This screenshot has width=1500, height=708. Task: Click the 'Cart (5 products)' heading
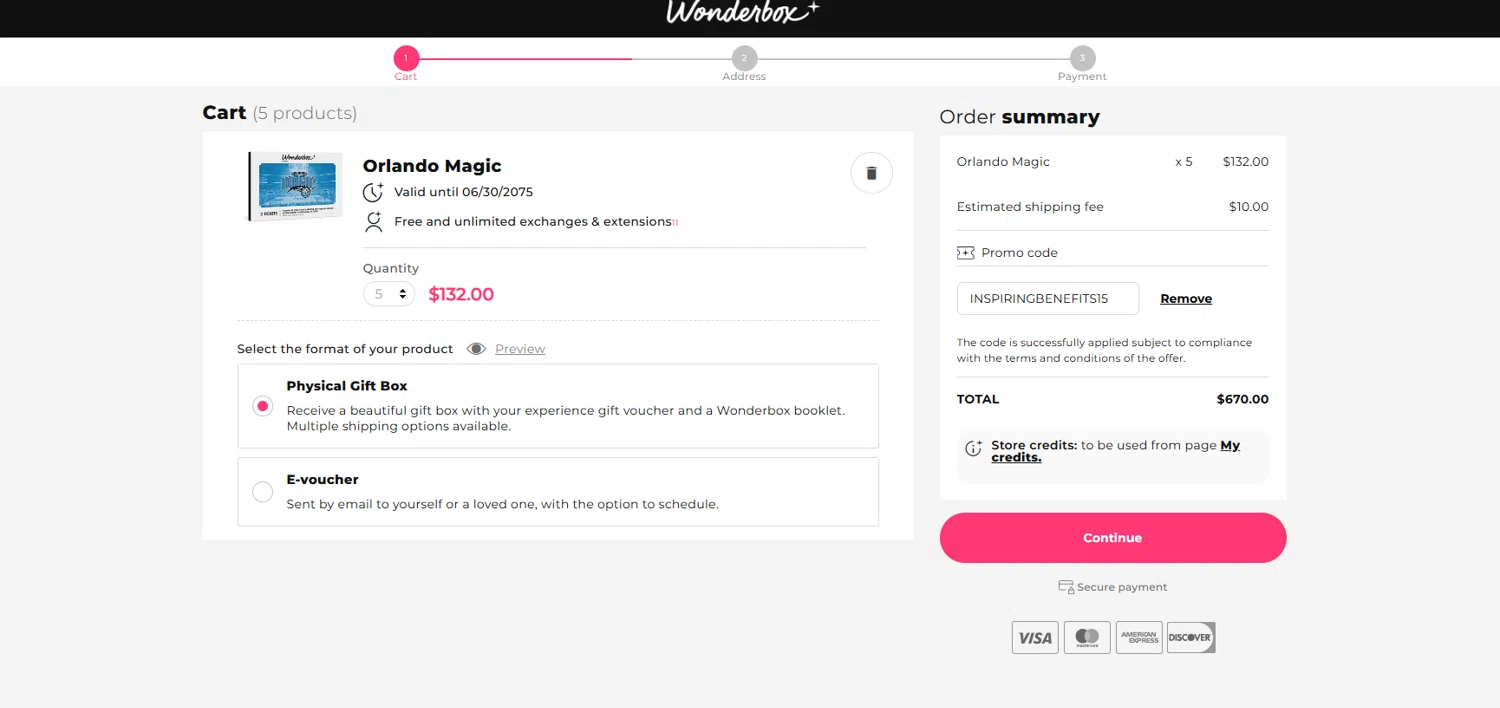(x=280, y=113)
